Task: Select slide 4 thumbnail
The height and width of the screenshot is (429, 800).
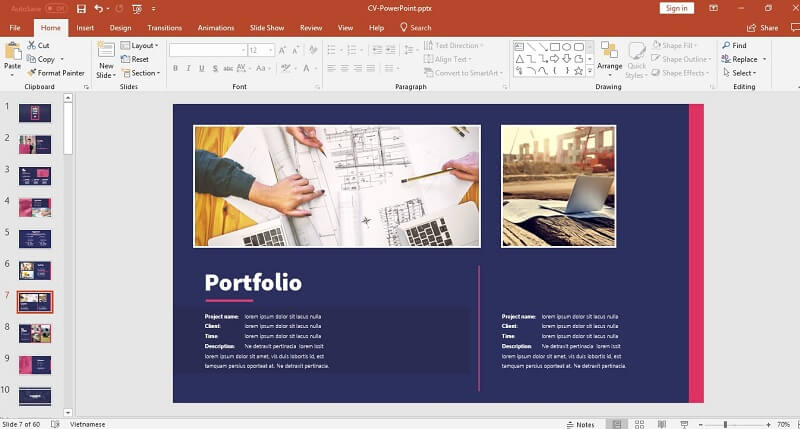Action: point(35,208)
